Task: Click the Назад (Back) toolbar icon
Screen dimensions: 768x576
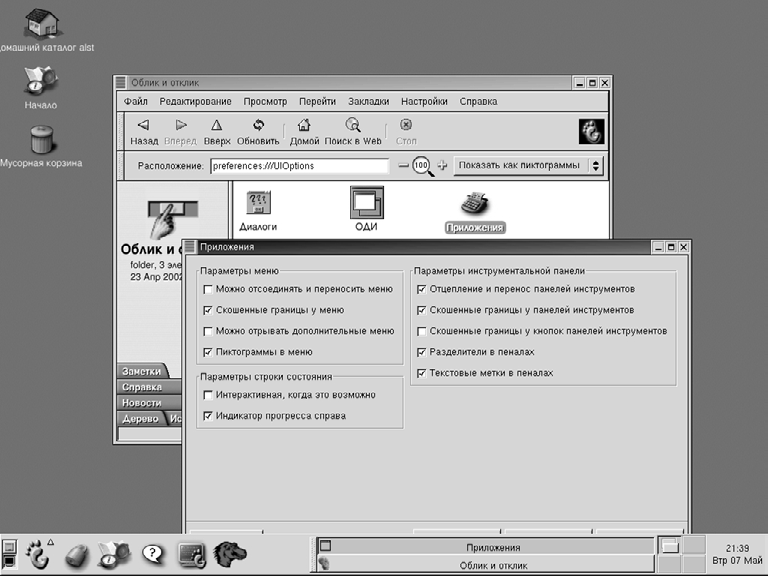Action: click(142, 126)
